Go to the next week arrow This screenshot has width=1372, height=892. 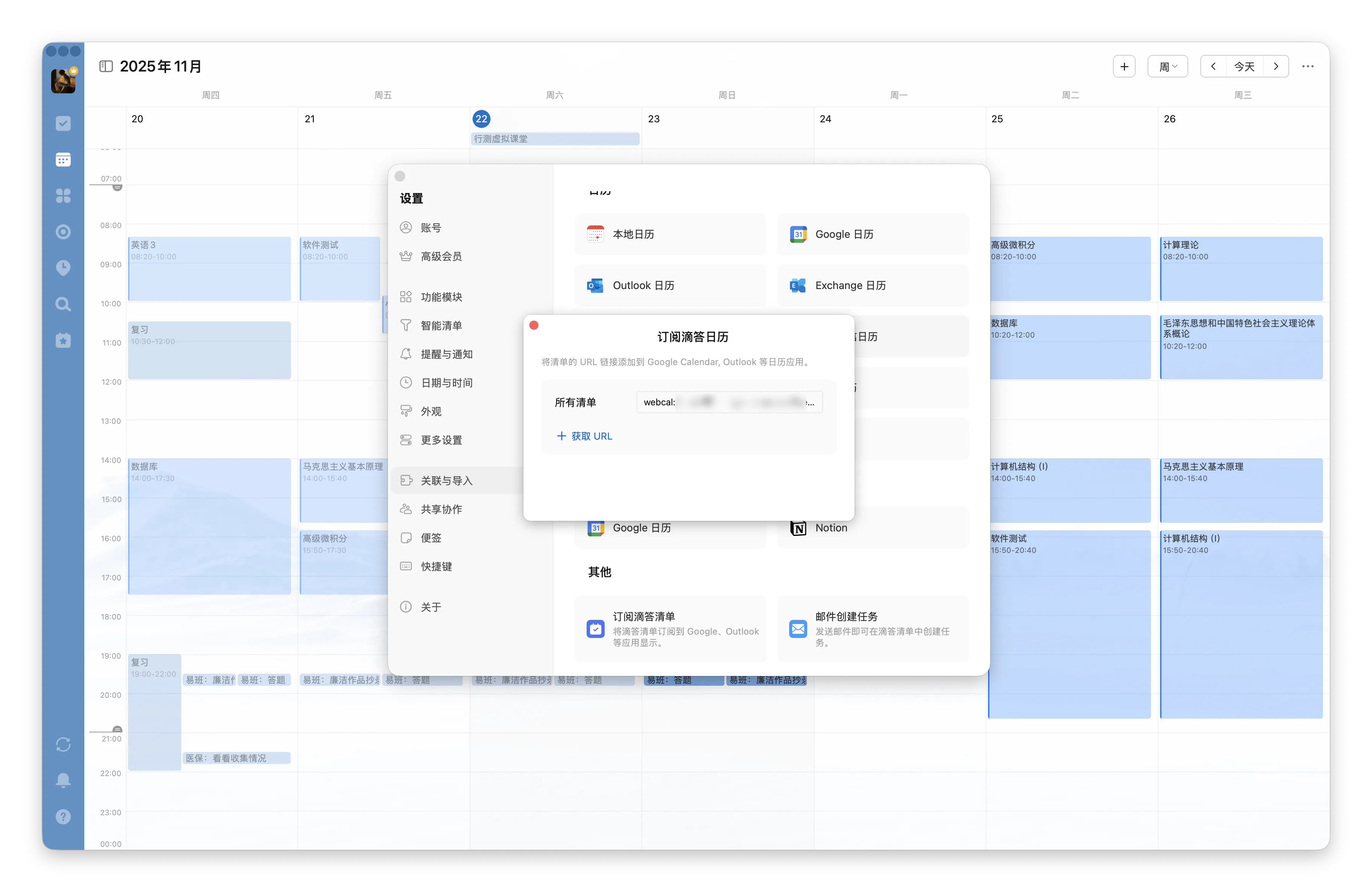(1276, 66)
